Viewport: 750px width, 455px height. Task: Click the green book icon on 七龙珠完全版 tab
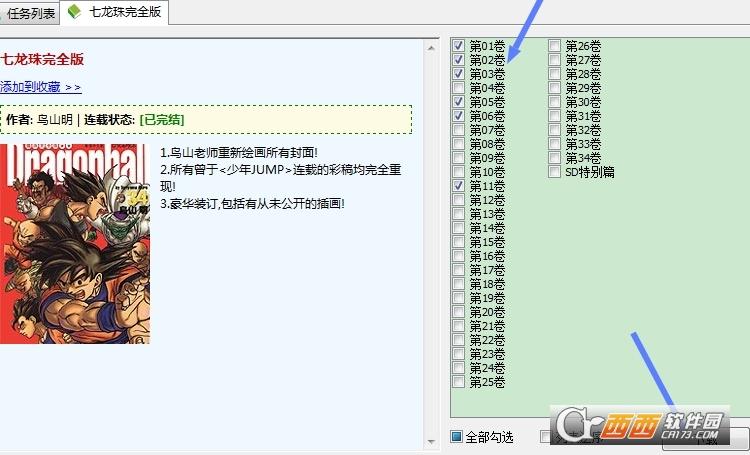(x=74, y=11)
